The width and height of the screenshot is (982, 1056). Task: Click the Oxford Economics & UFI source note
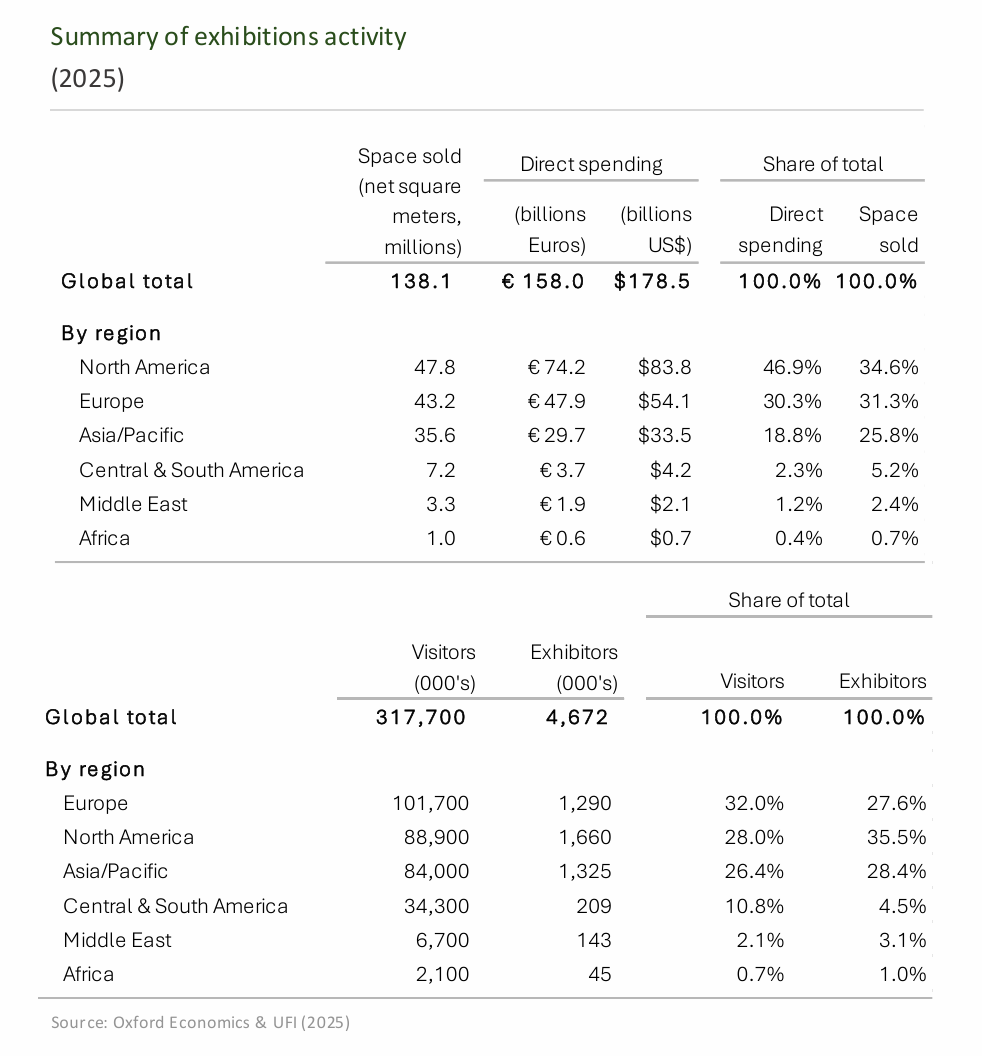(x=200, y=1022)
